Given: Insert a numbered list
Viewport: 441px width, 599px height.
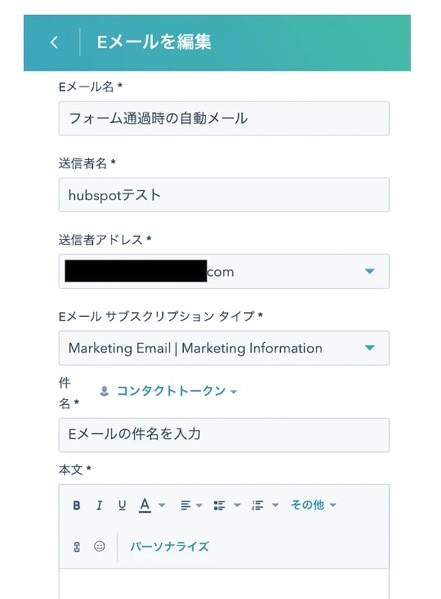Looking at the screenshot, I should [258, 505].
